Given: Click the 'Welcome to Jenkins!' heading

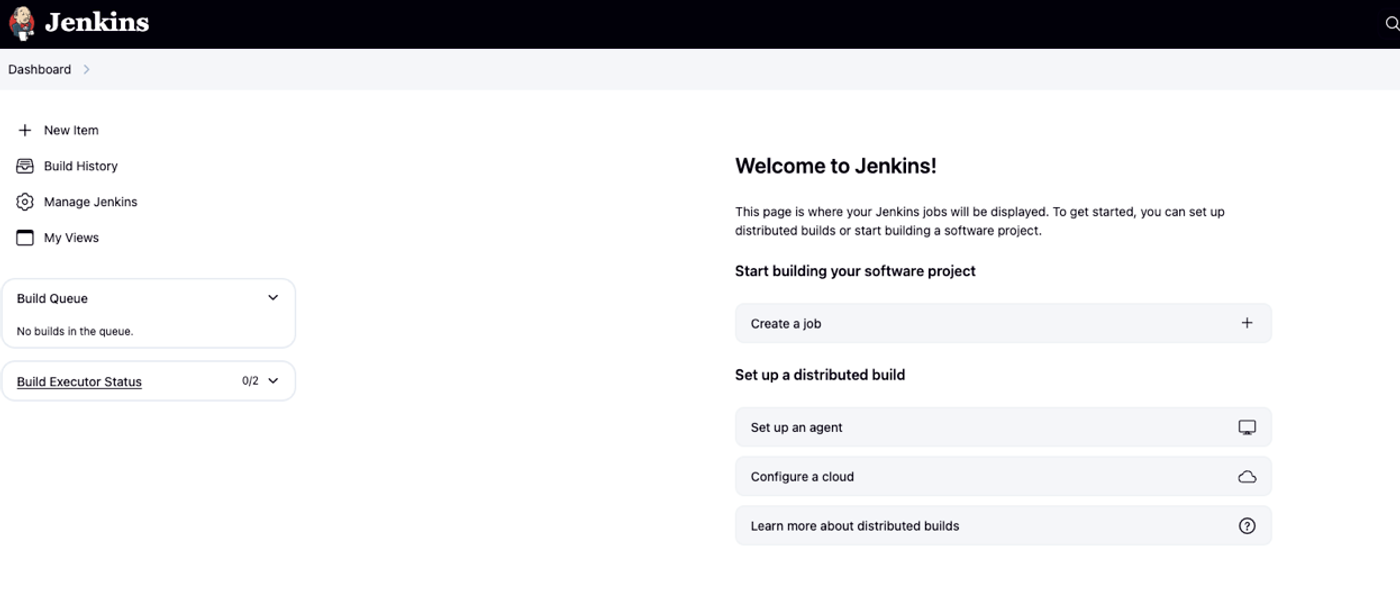Looking at the screenshot, I should 836,166.
